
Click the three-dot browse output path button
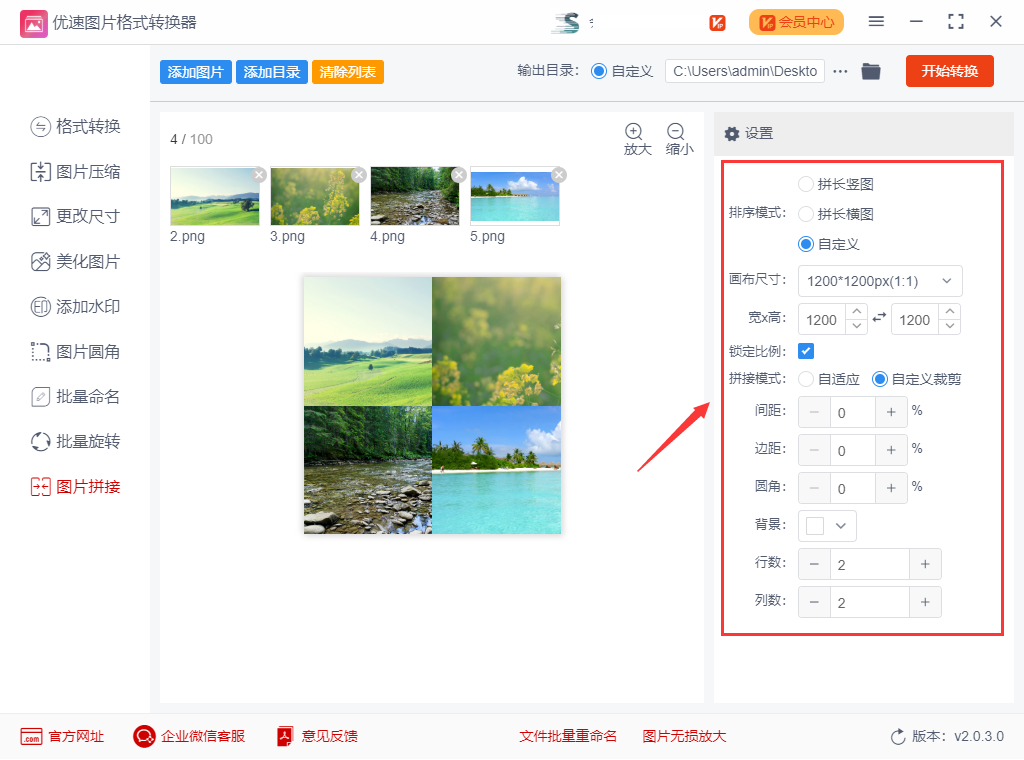click(x=840, y=71)
